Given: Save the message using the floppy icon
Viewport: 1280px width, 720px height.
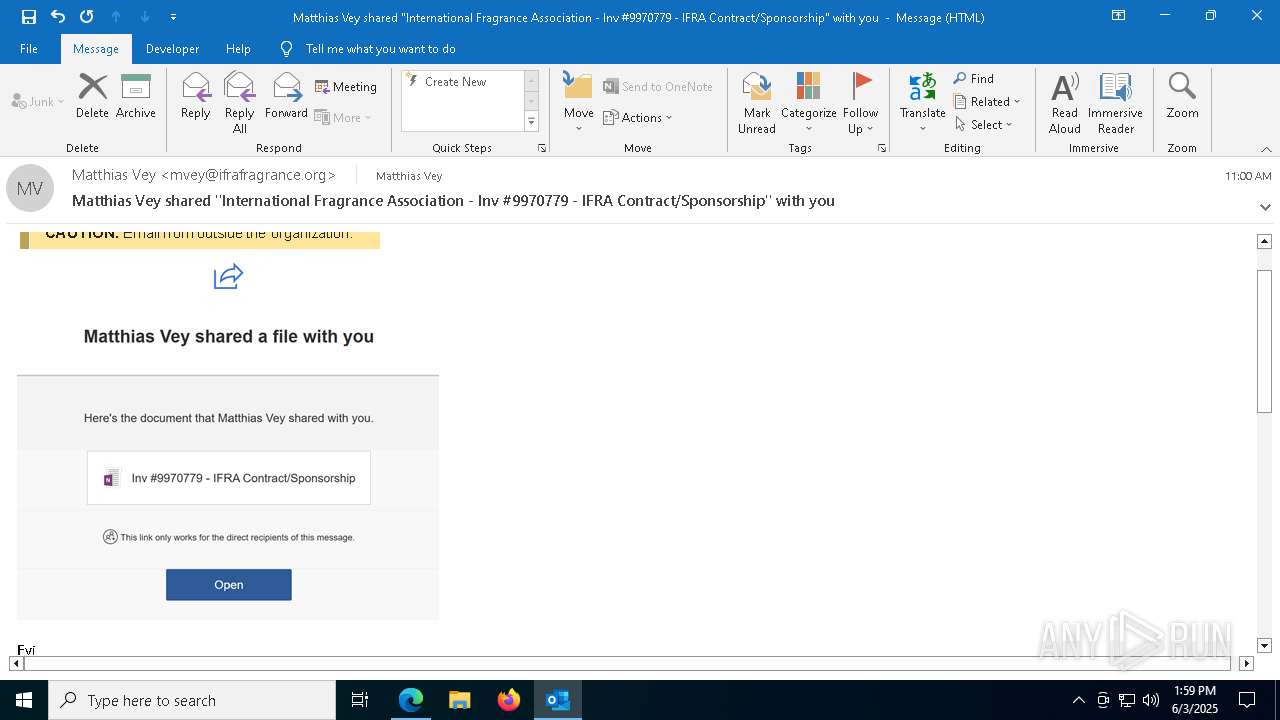Looking at the screenshot, I should coord(28,16).
